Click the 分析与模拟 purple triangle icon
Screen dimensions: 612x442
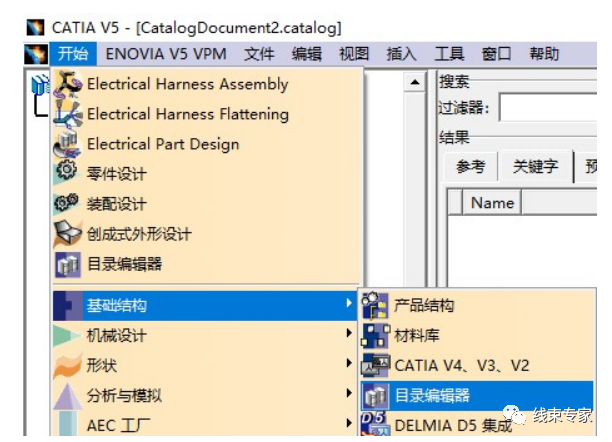pos(68,396)
